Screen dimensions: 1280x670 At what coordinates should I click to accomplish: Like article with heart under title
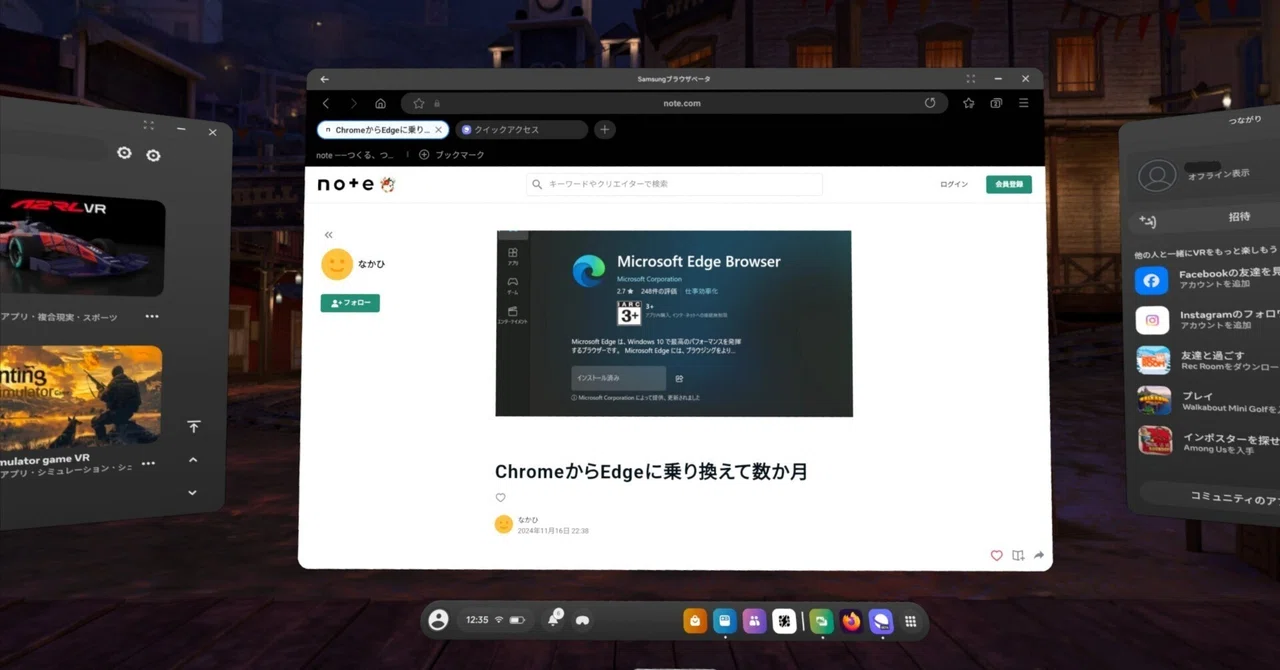coord(501,497)
